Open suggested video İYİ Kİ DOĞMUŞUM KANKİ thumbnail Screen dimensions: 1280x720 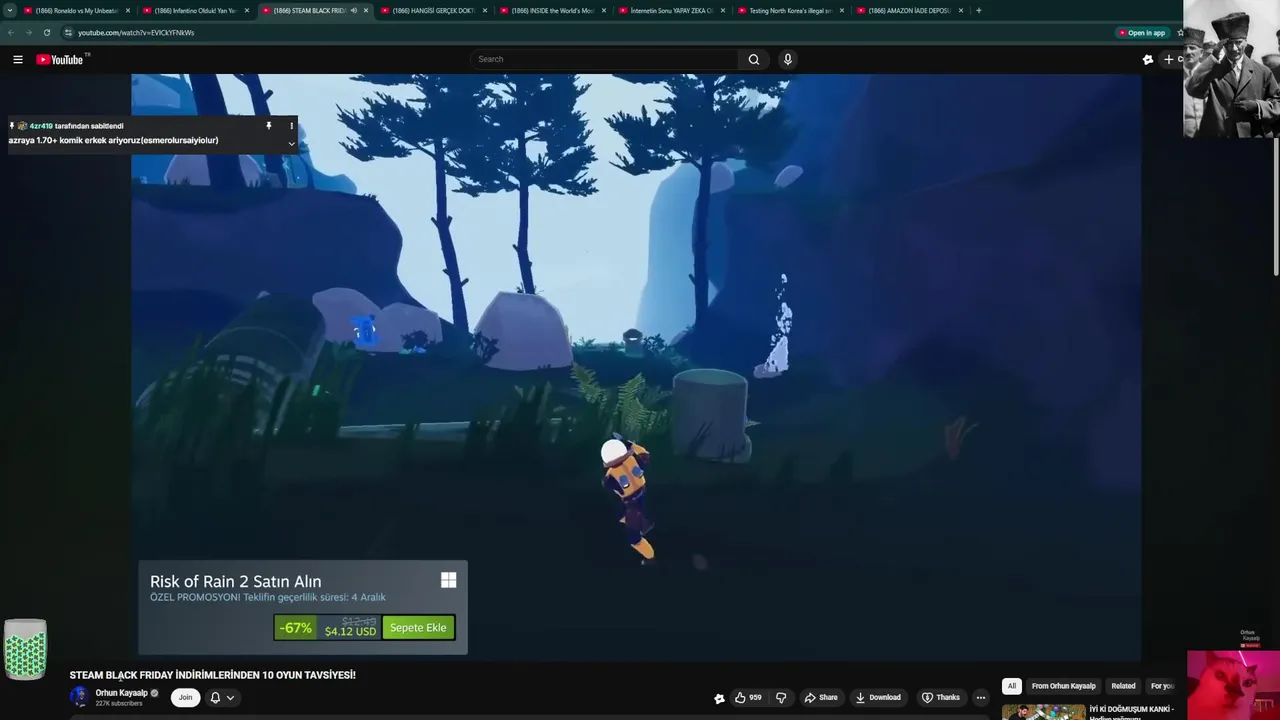tap(1043, 712)
